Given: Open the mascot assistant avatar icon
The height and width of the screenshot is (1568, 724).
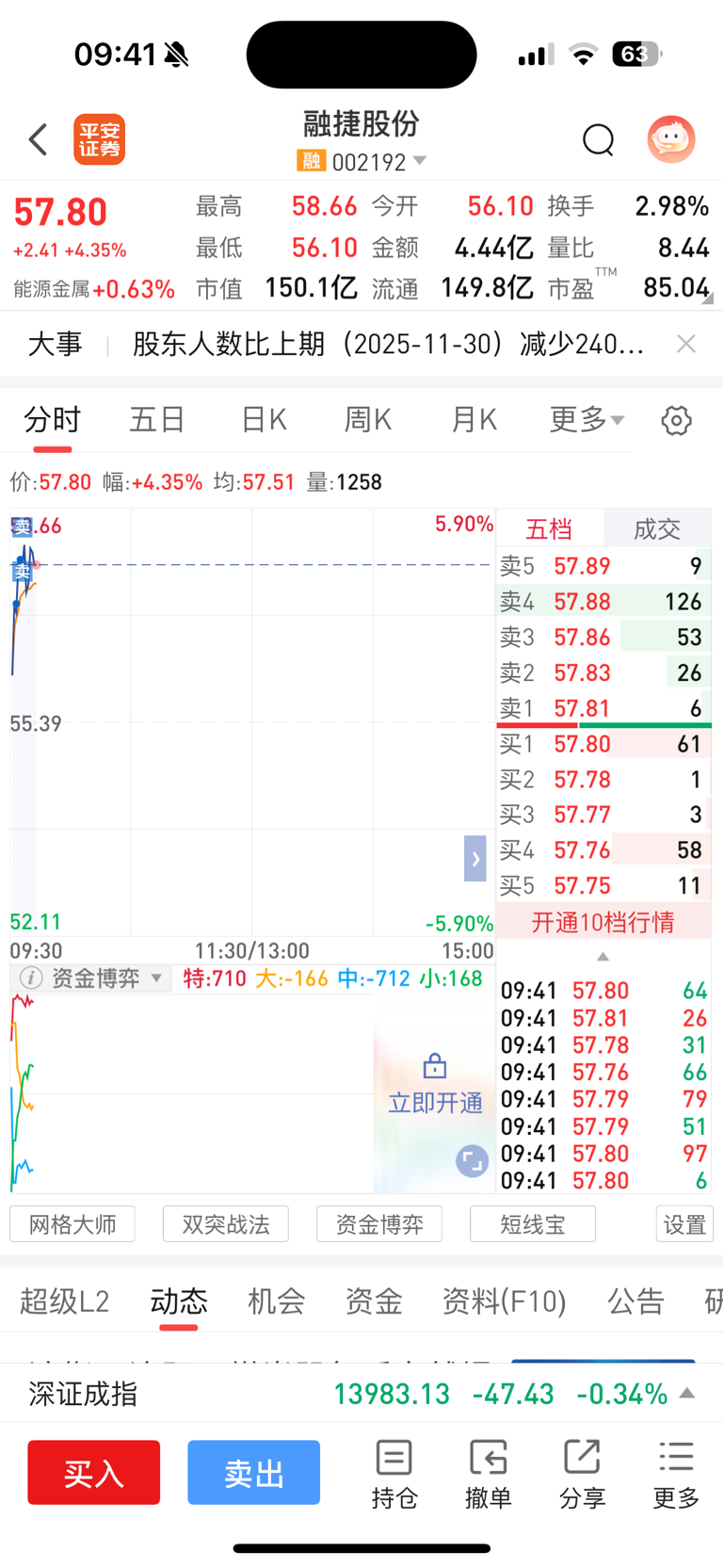Looking at the screenshot, I should coord(671,139).
